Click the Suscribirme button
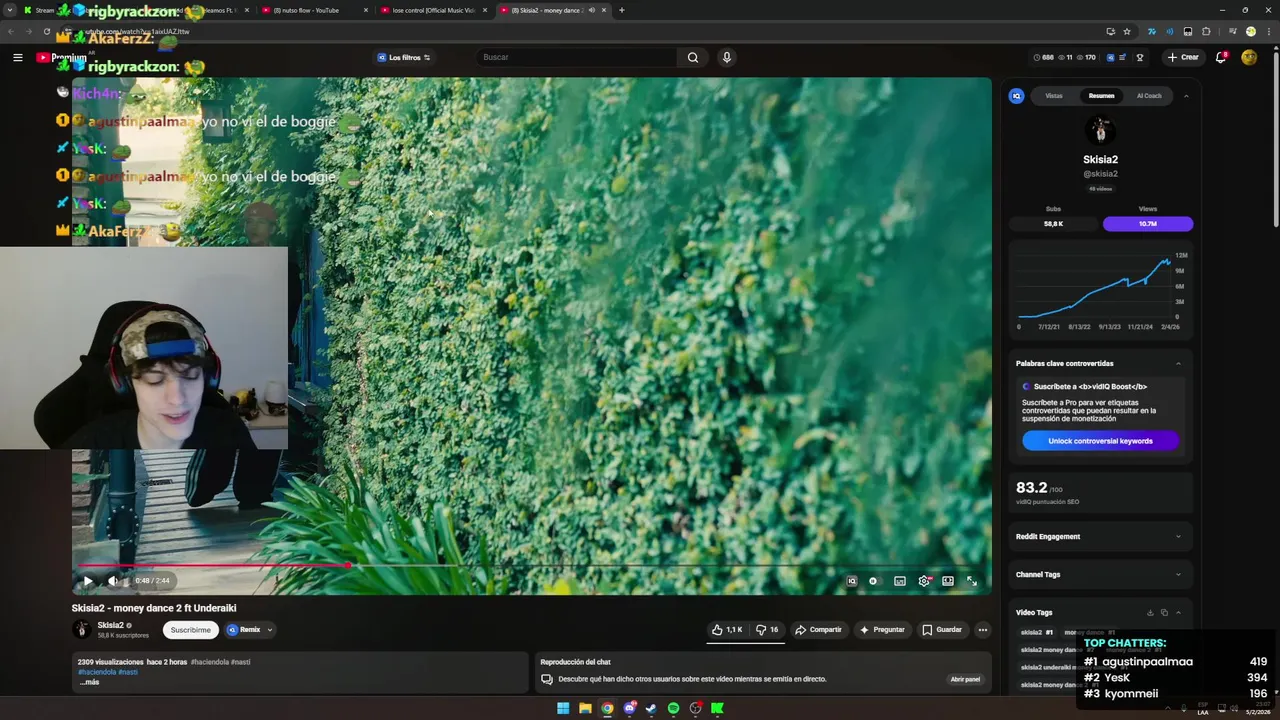The image size is (1280, 720). (190, 630)
